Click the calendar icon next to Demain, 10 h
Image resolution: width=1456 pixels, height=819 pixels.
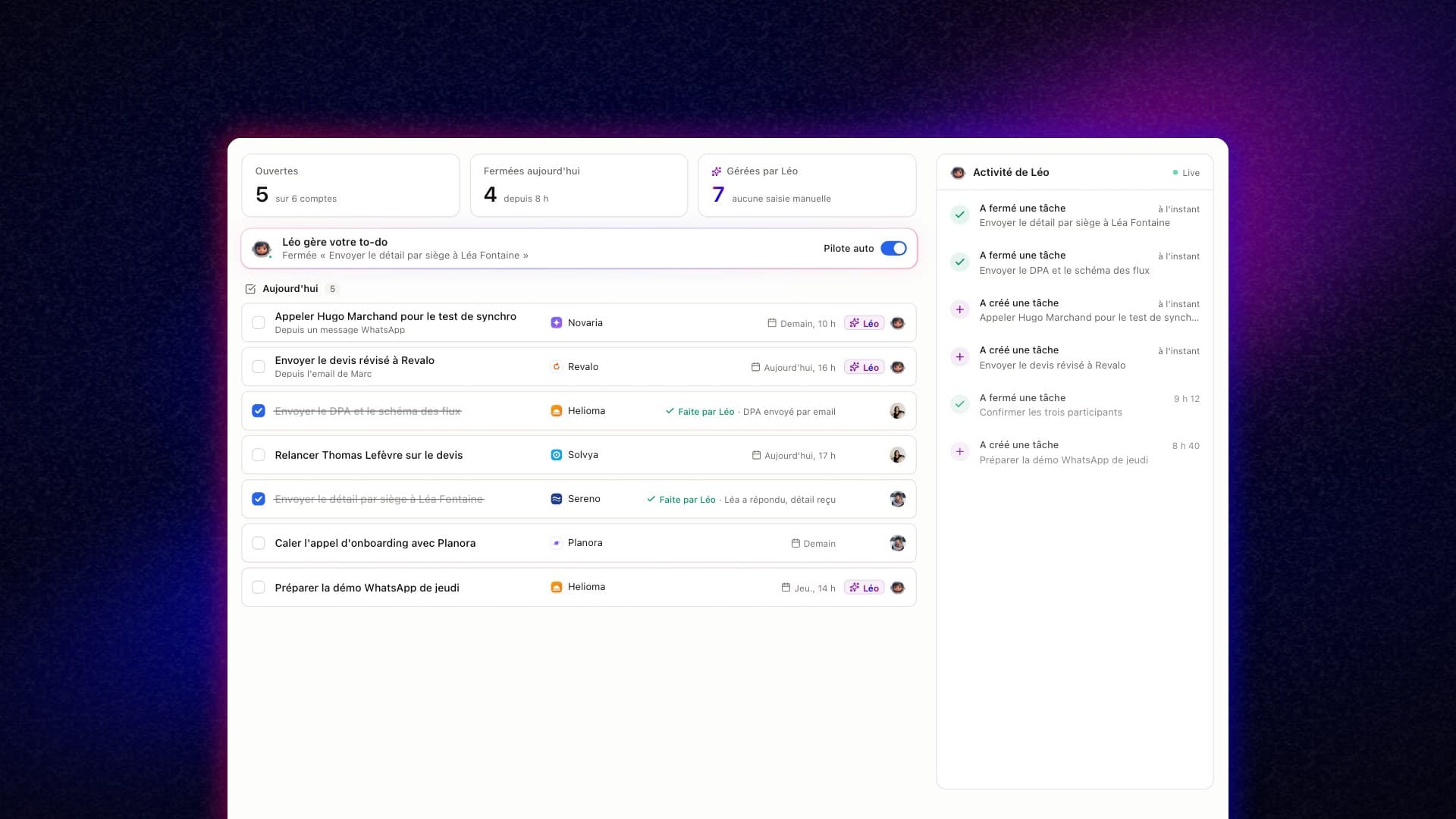pyautogui.click(x=772, y=323)
